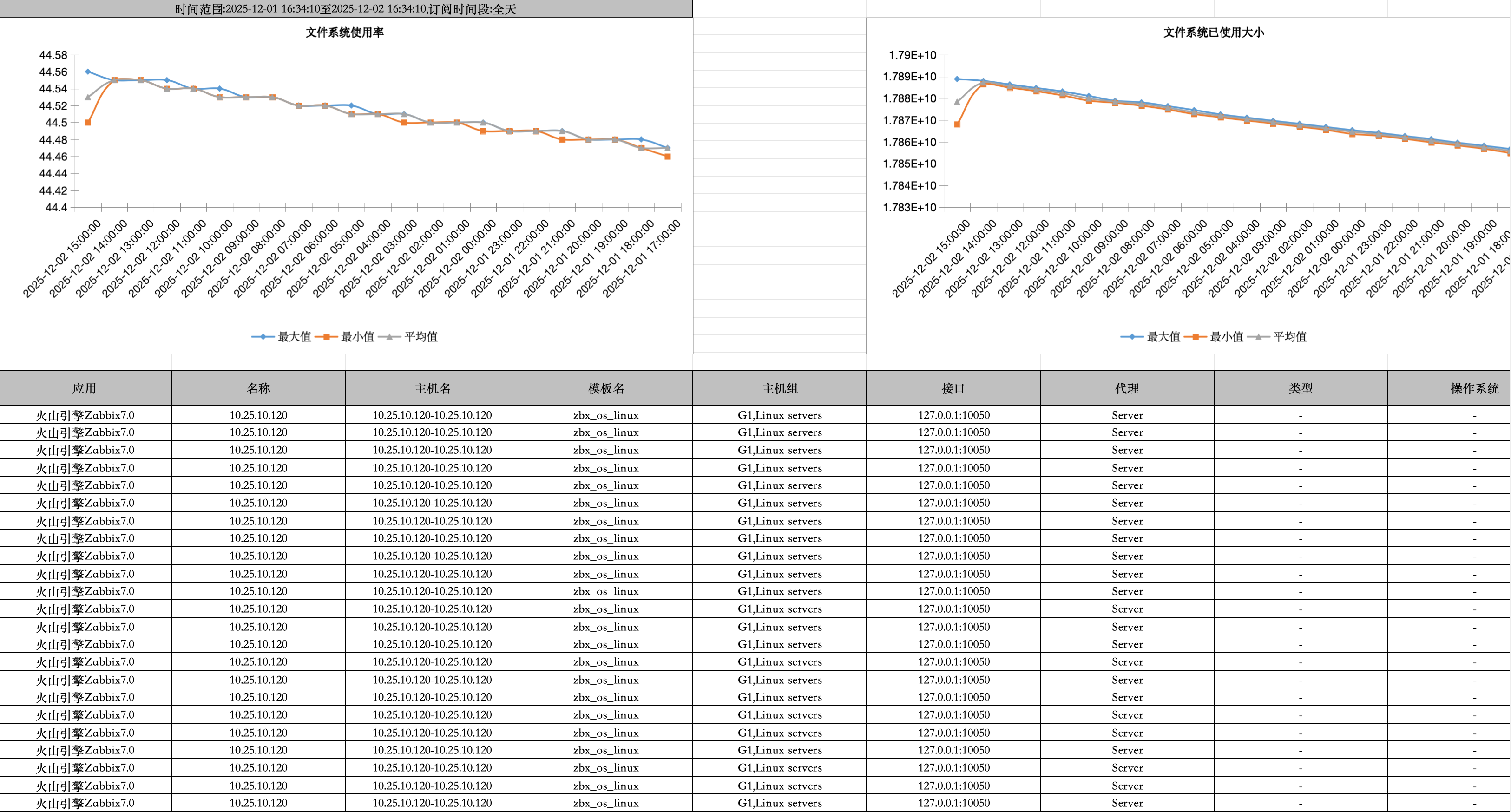Click the 文件系统已使用大小 chart title
The image size is (1511, 812).
1213,33
